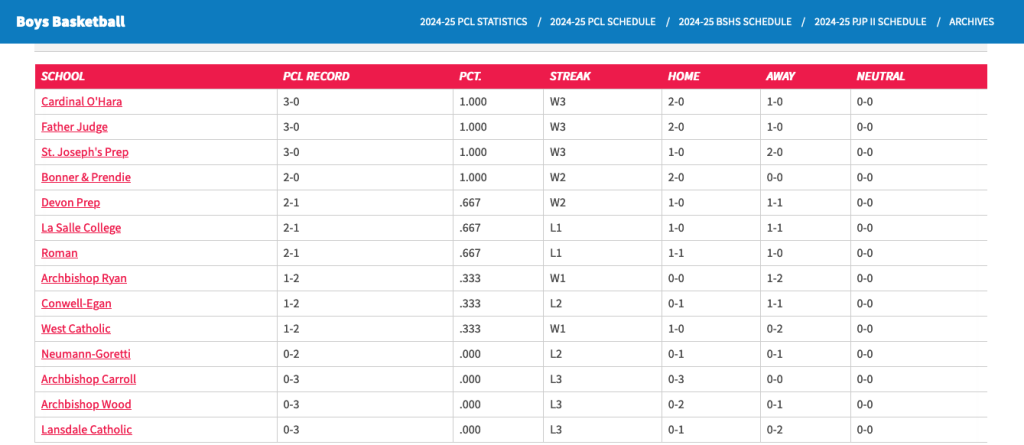This screenshot has width=1024, height=445.
Task: View the 2024-25 PJP II Schedule
Action: (x=869, y=22)
